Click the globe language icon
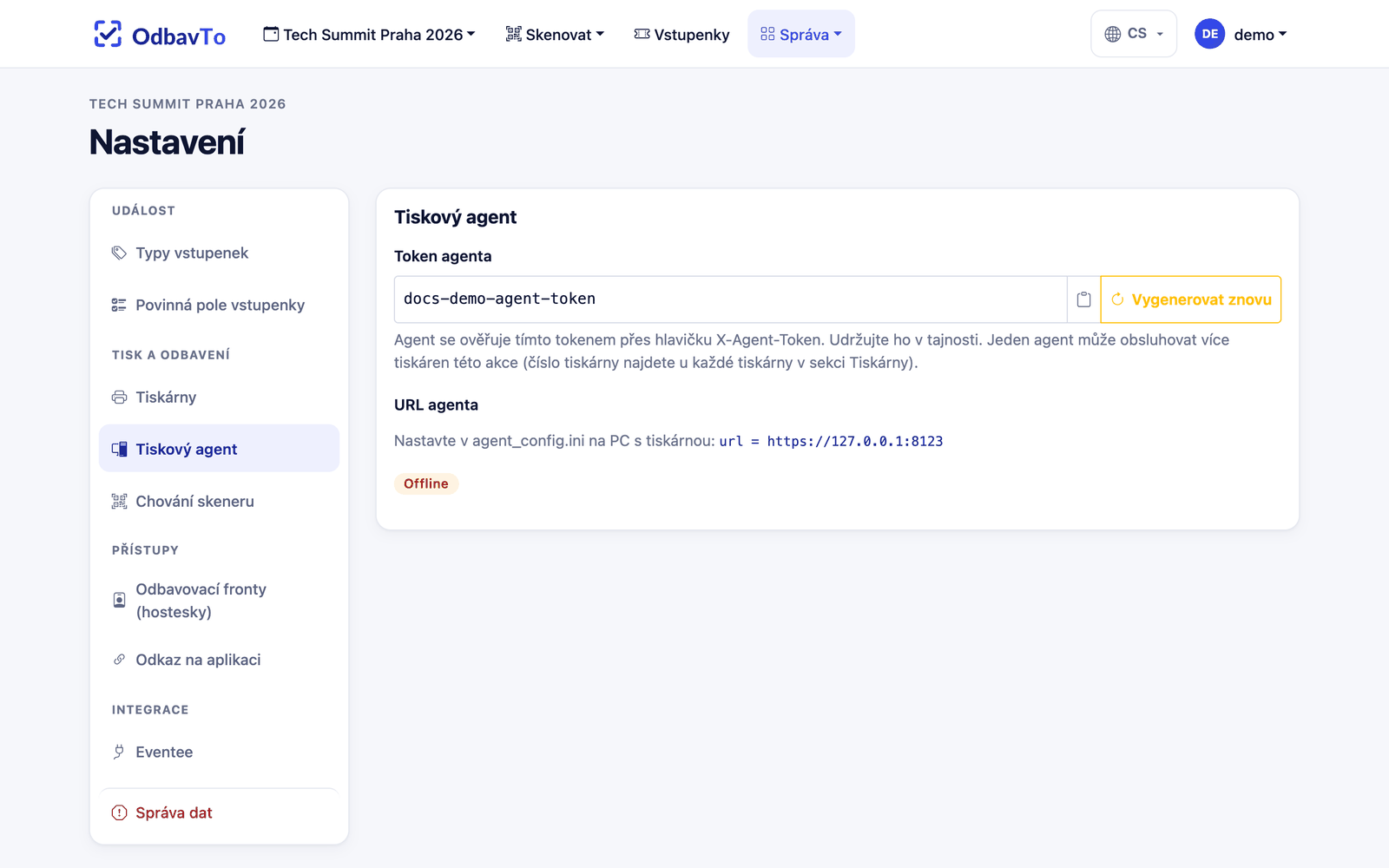Viewport: 1389px width, 868px height. (1113, 34)
